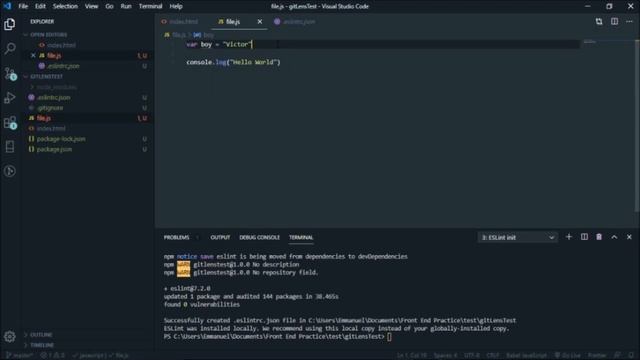Switch to the Debug Console tab
The width and height of the screenshot is (640, 360).
click(259, 237)
